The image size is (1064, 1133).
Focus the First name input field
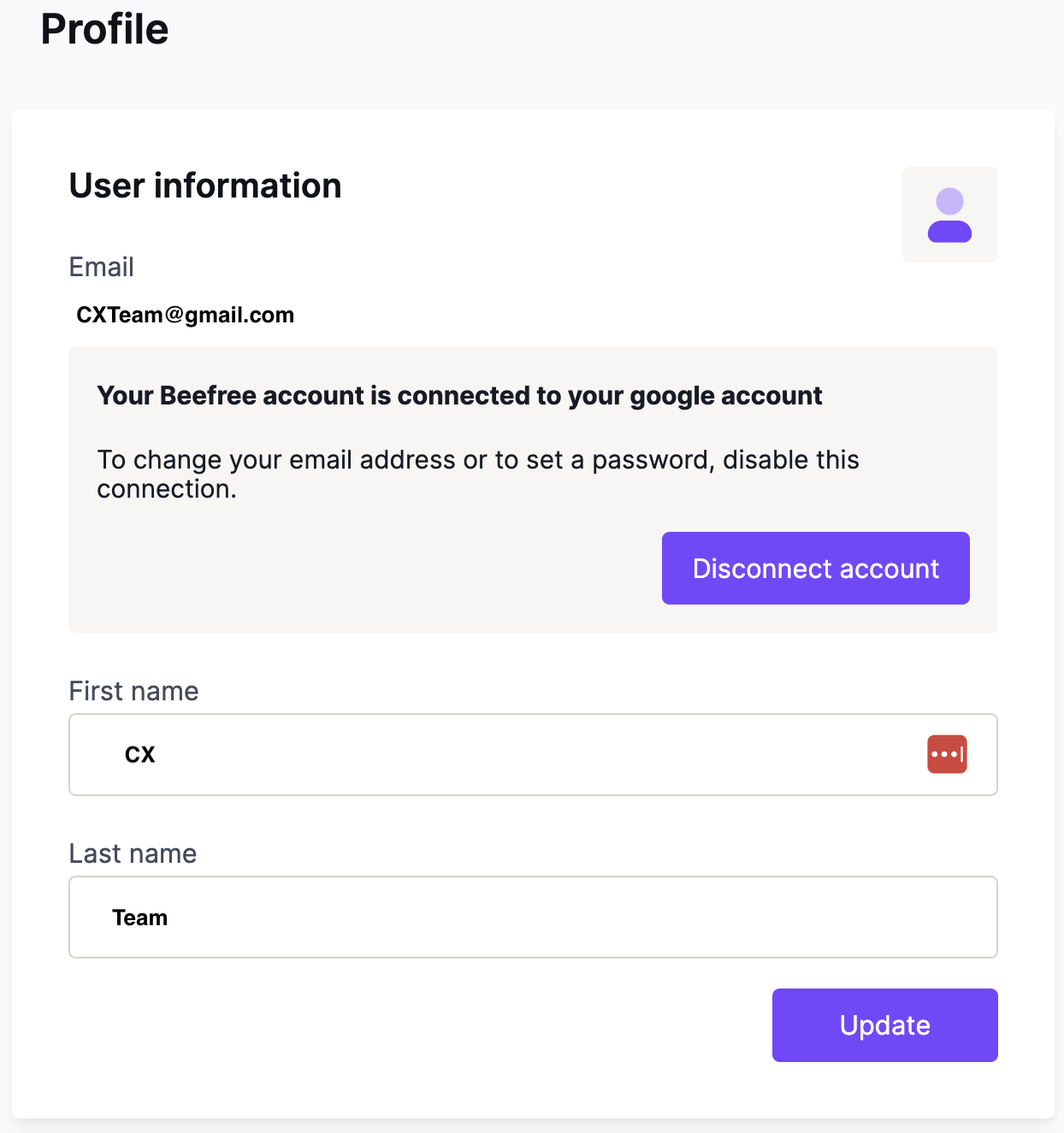click(533, 754)
